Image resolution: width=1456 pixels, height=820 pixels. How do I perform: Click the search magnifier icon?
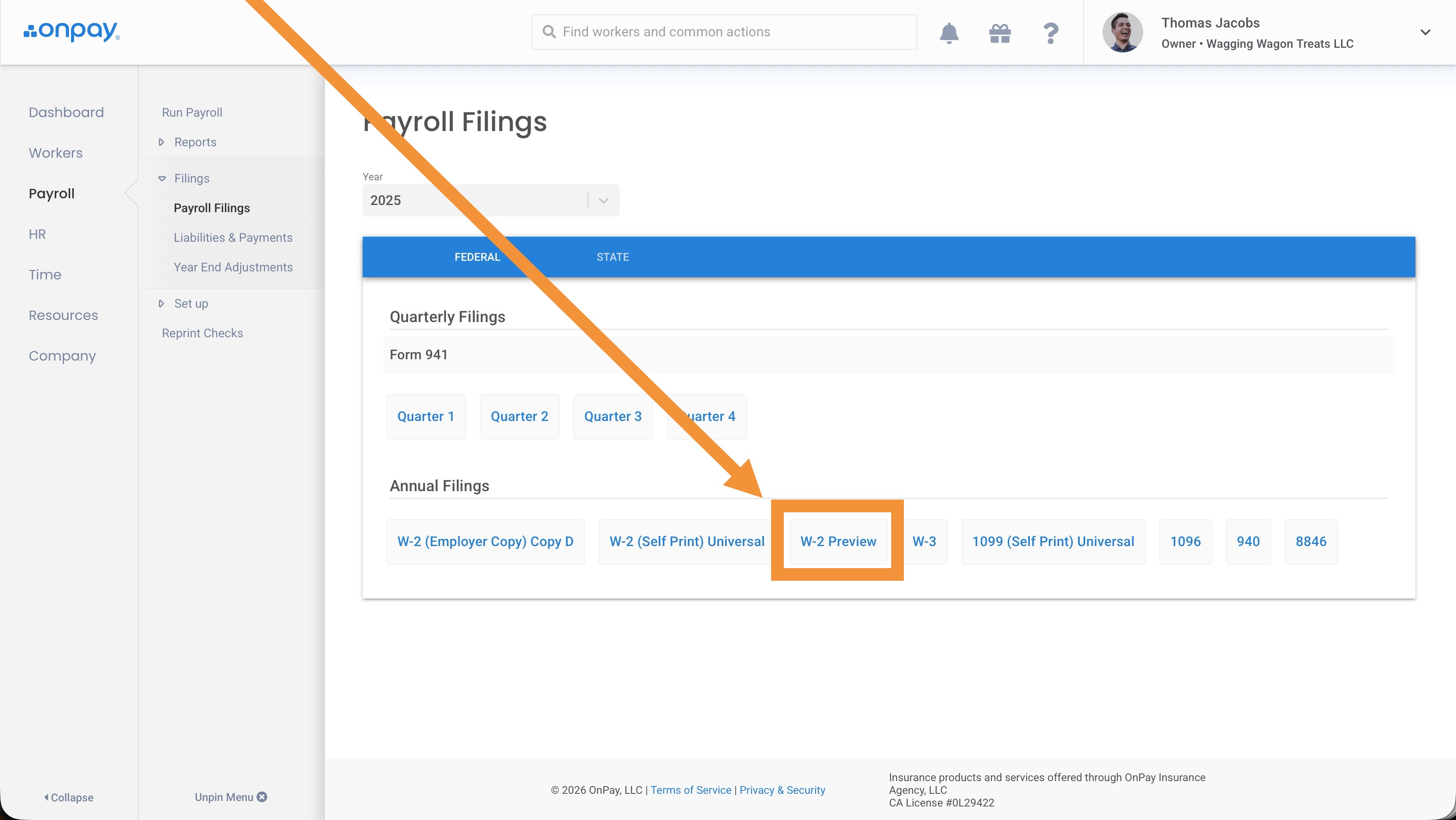coord(549,32)
